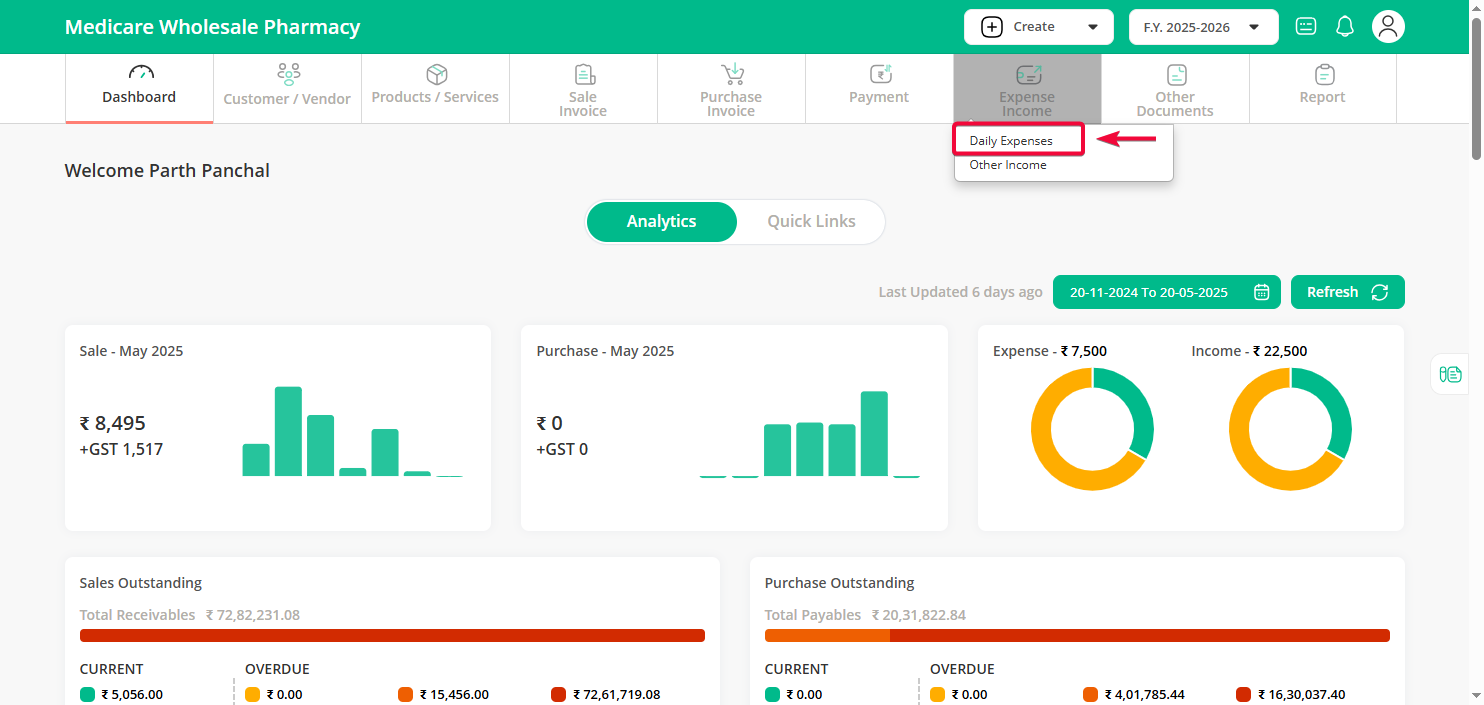Open the Purchase Invoice section
This screenshot has height=705, width=1484.
pyautogui.click(x=731, y=89)
